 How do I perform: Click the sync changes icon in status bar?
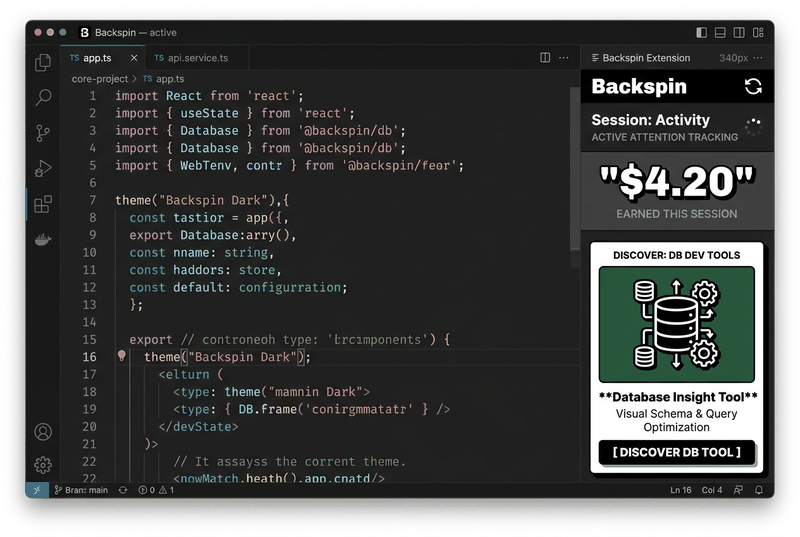(x=123, y=490)
